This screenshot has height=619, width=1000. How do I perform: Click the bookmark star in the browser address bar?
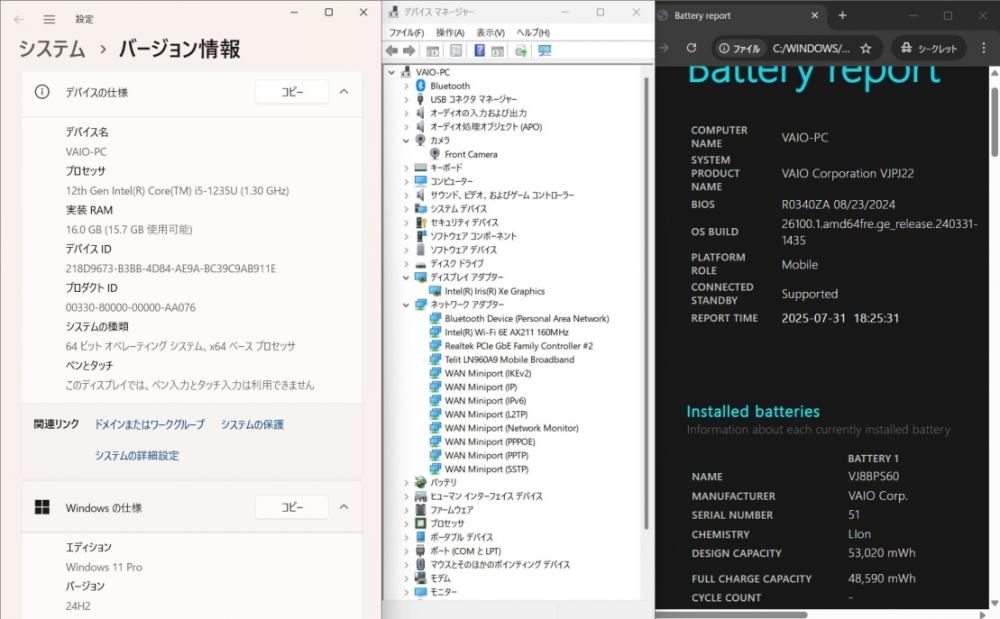[x=865, y=48]
